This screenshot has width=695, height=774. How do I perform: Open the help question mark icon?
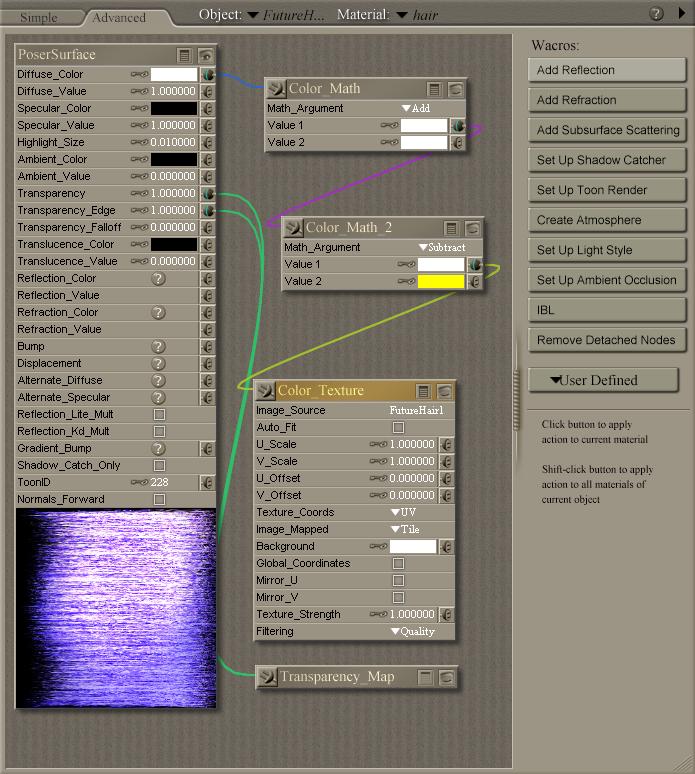pos(656,14)
